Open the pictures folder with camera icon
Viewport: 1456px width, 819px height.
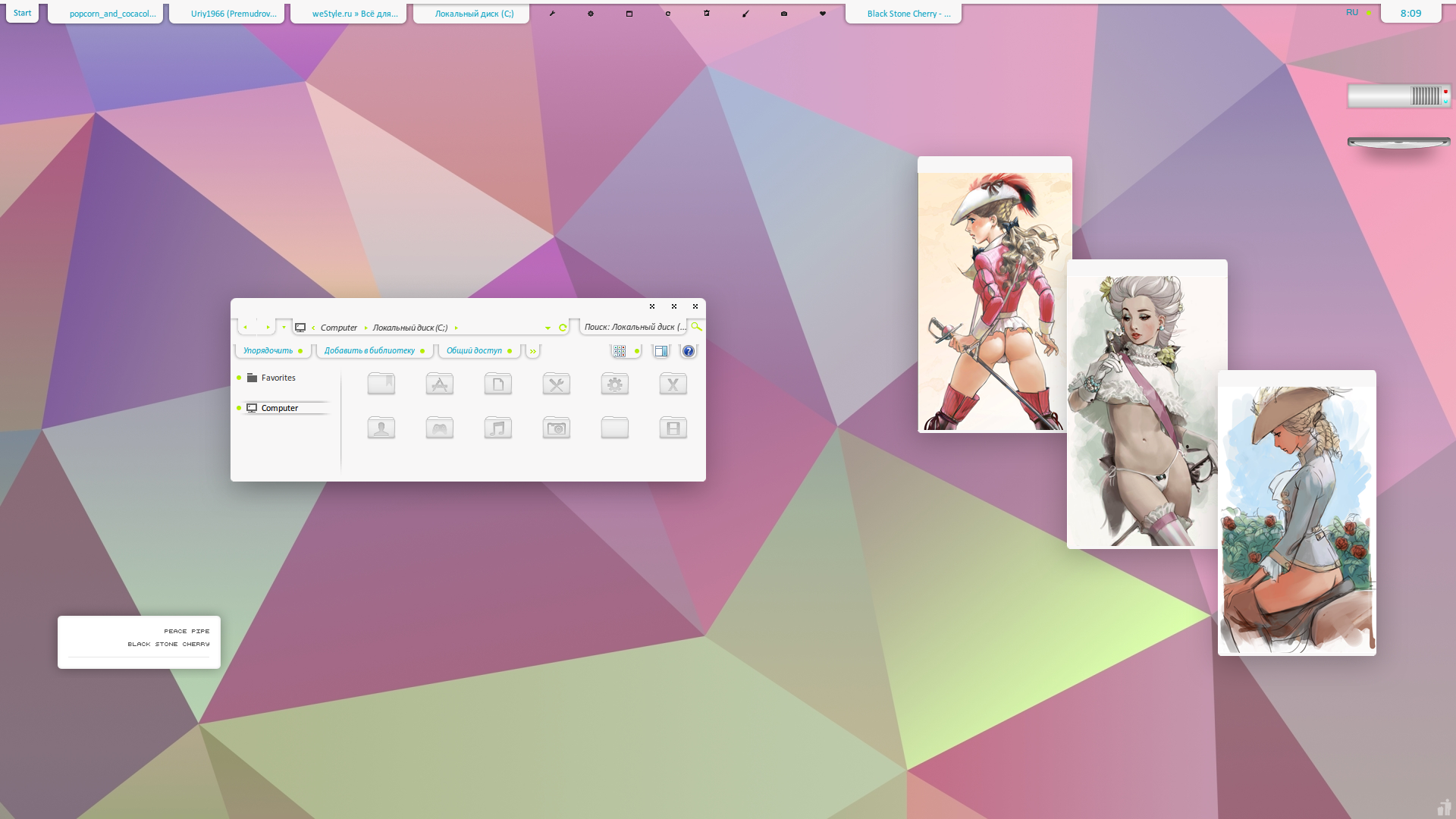(556, 428)
